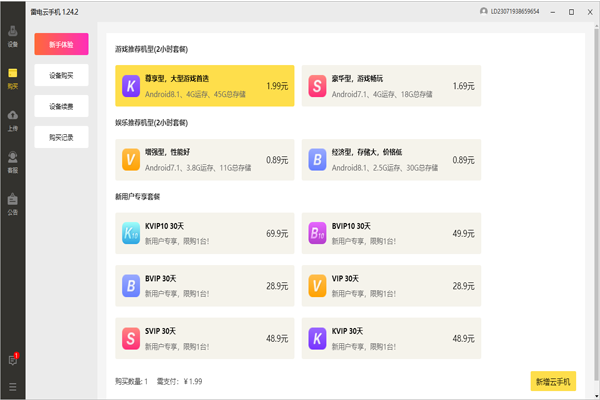This screenshot has height=400, width=600.
Task: Select the 增强型 0.89元 package
Action: click(204, 159)
